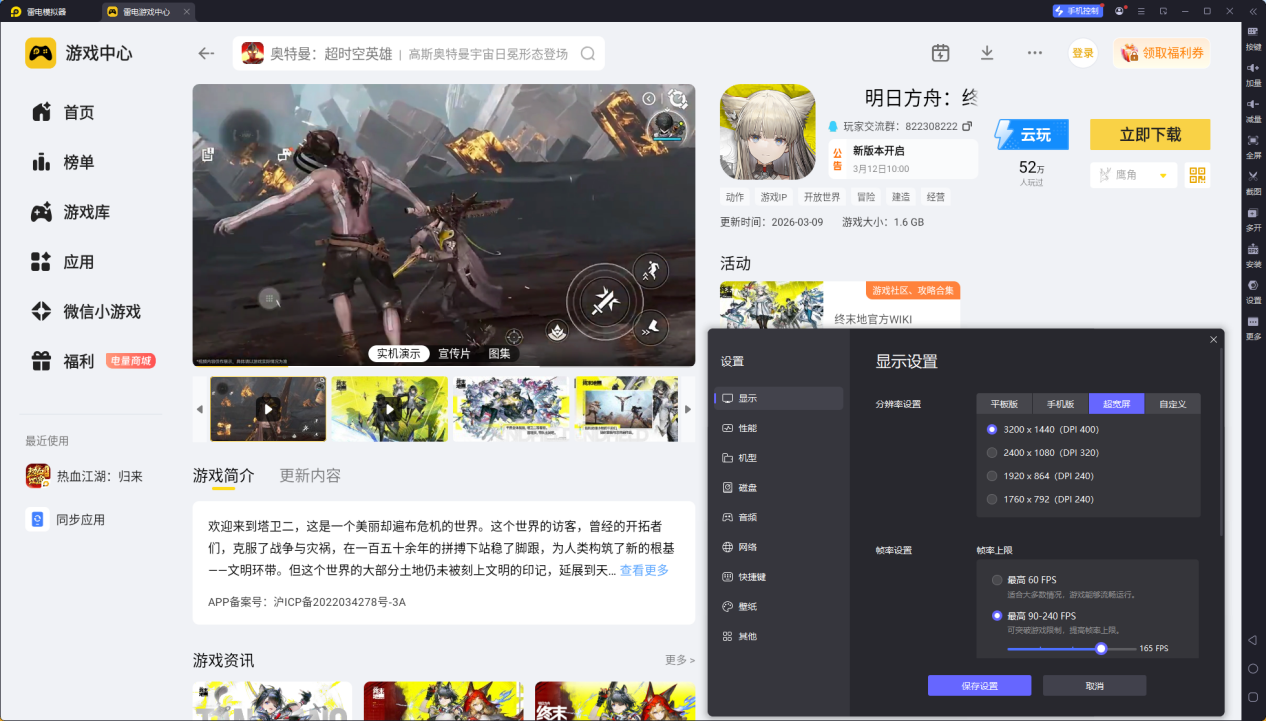Click the 云玩 cloud play button
This screenshot has width=1266, height=721.
point(1032,134)
